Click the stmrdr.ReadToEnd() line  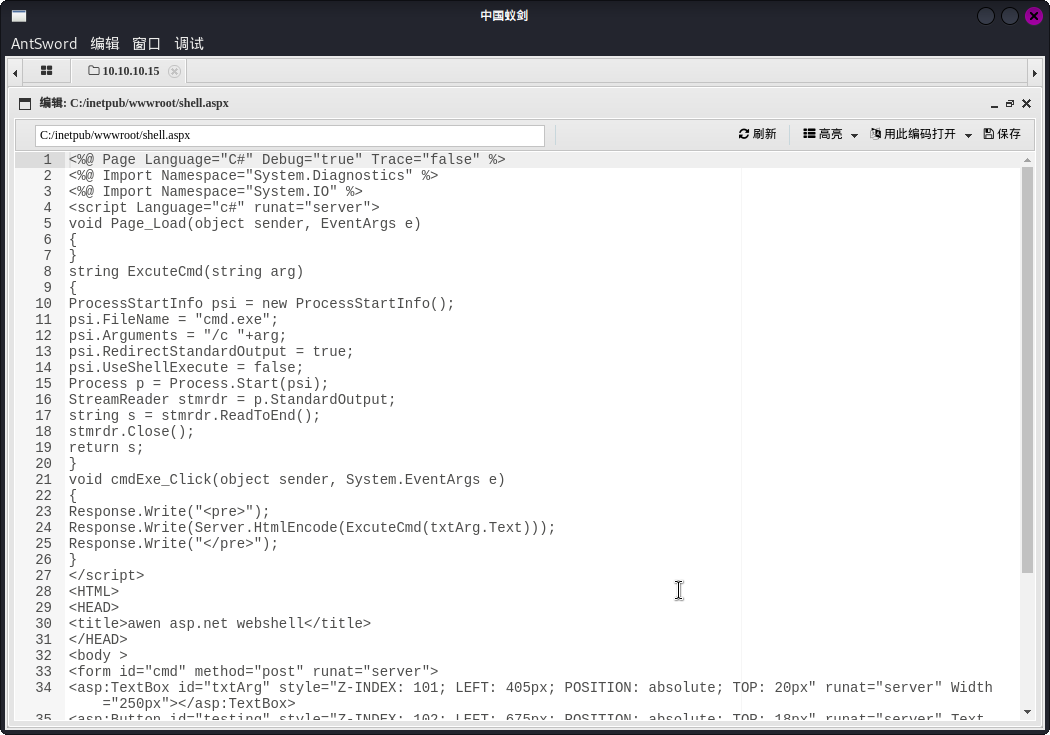194,416
